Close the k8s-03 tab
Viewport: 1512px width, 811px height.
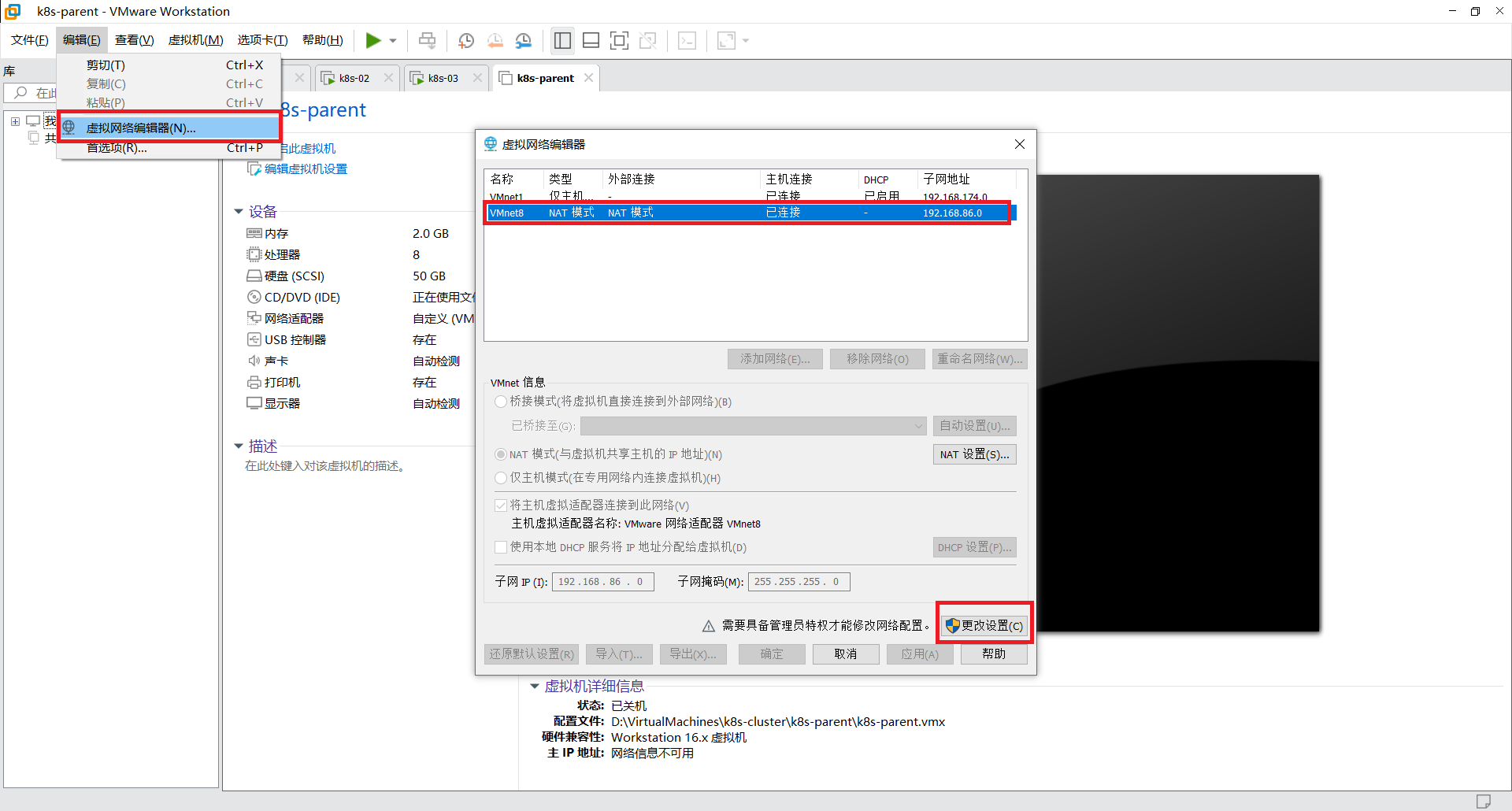point(477,78)
